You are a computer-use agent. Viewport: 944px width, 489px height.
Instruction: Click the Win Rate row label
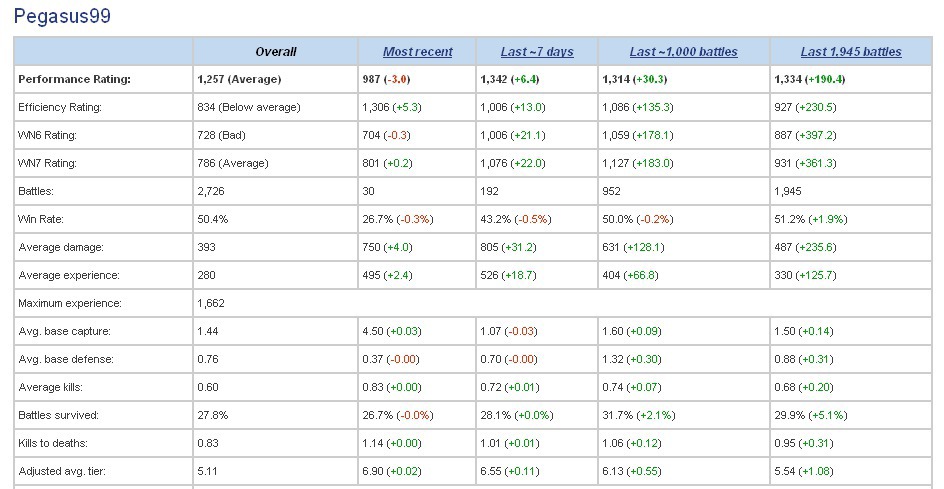tap(41, 219)
